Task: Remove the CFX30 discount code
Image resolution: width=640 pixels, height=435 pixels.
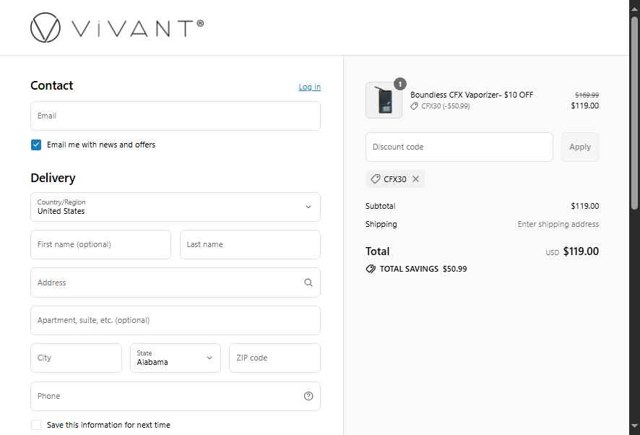Action: (416, 179)
